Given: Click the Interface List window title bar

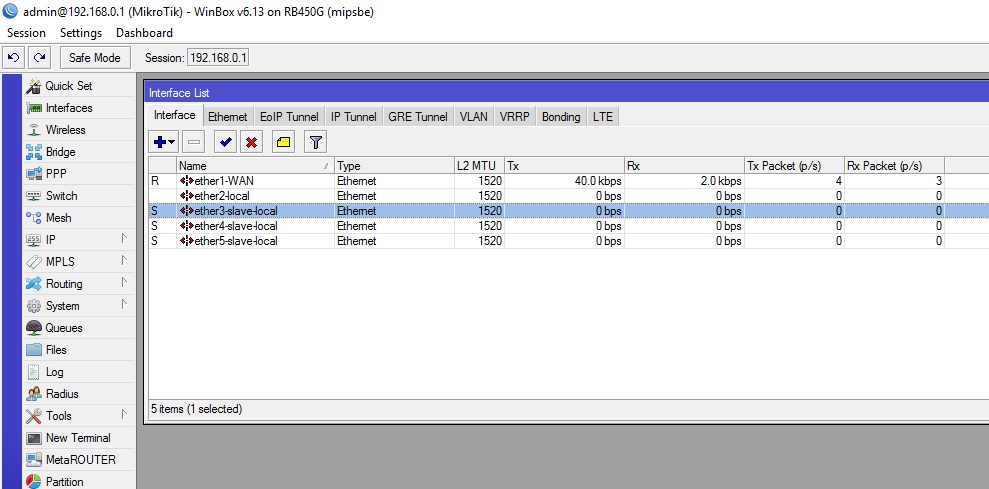Looking at the screenshot, I should click(566, 93).
